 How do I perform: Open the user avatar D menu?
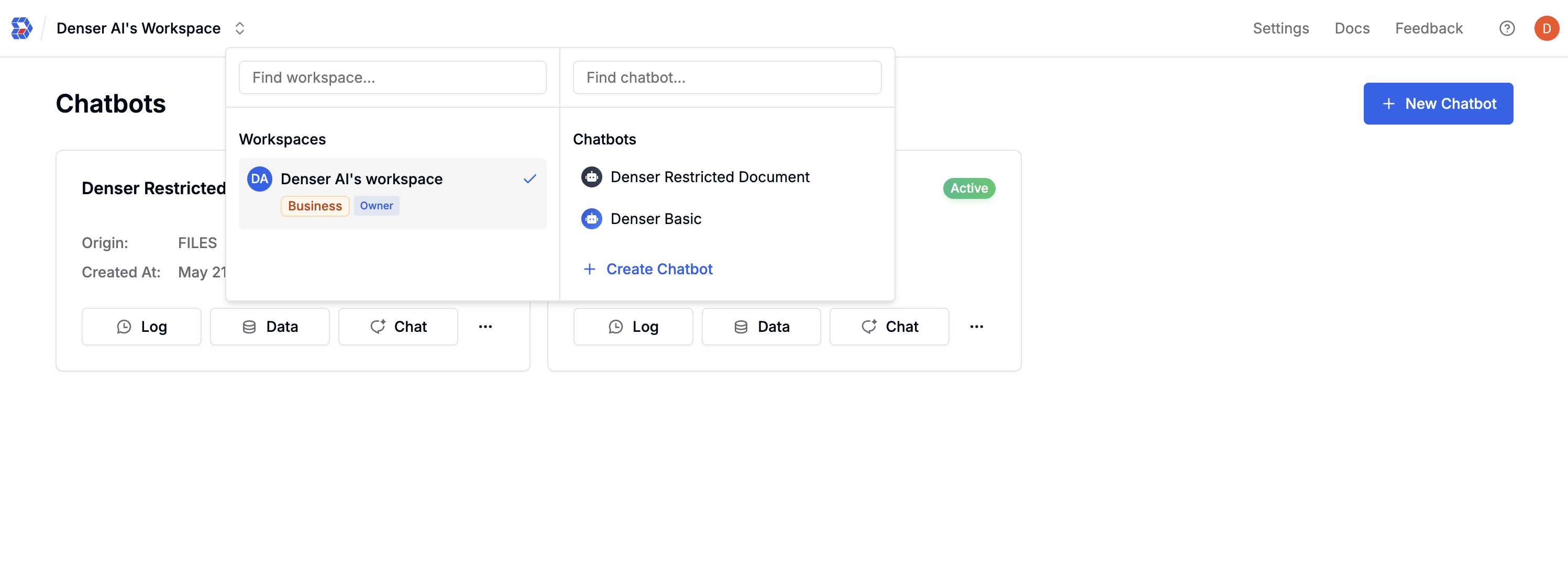click(x=1546, y=29)
